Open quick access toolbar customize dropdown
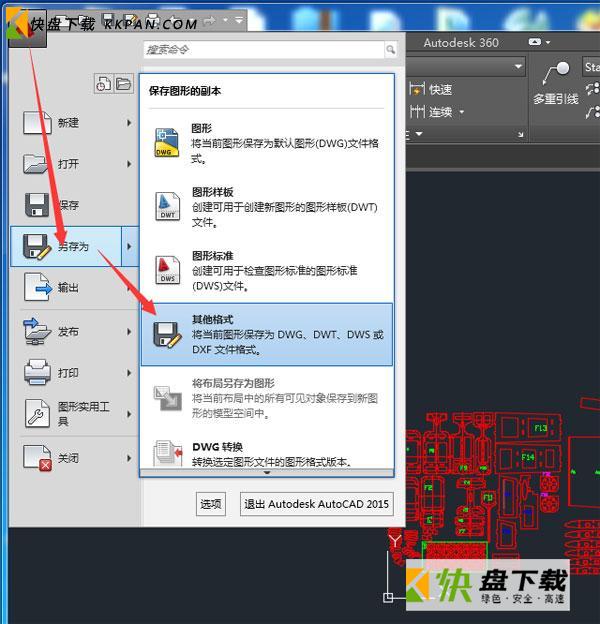The image size is (600, 624). click(x=239, y=20)
